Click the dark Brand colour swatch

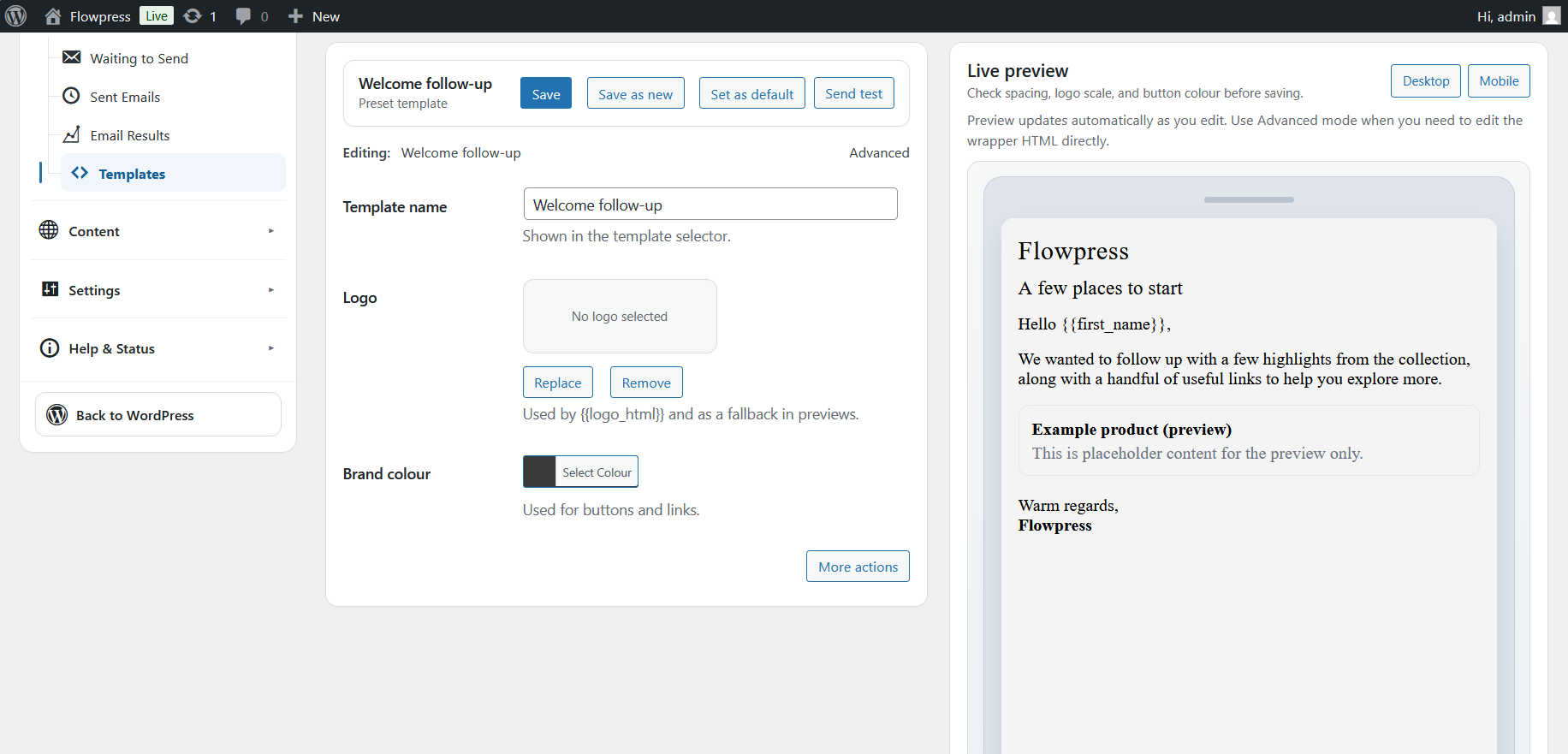tap(539, 472)
